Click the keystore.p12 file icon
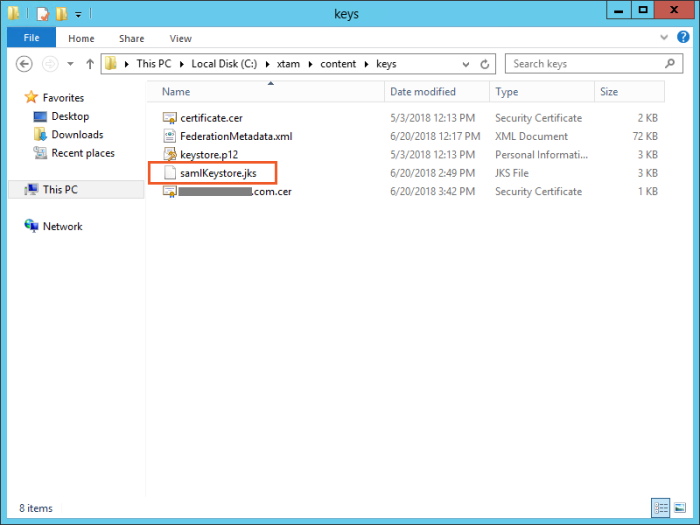This screenshot has width=700, height=525. pyautogui.click(x=170, y=155)
